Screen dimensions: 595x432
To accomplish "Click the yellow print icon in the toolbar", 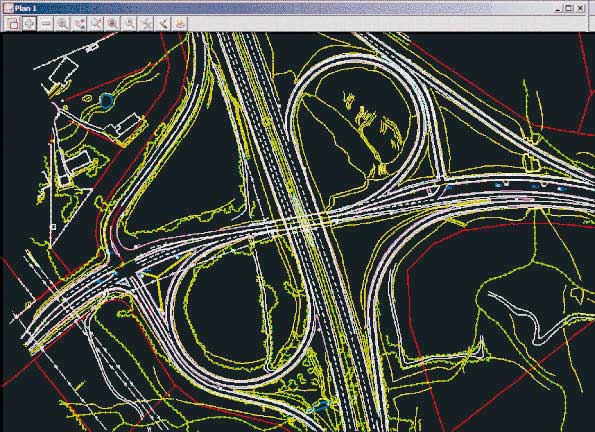I will [180, 24].
